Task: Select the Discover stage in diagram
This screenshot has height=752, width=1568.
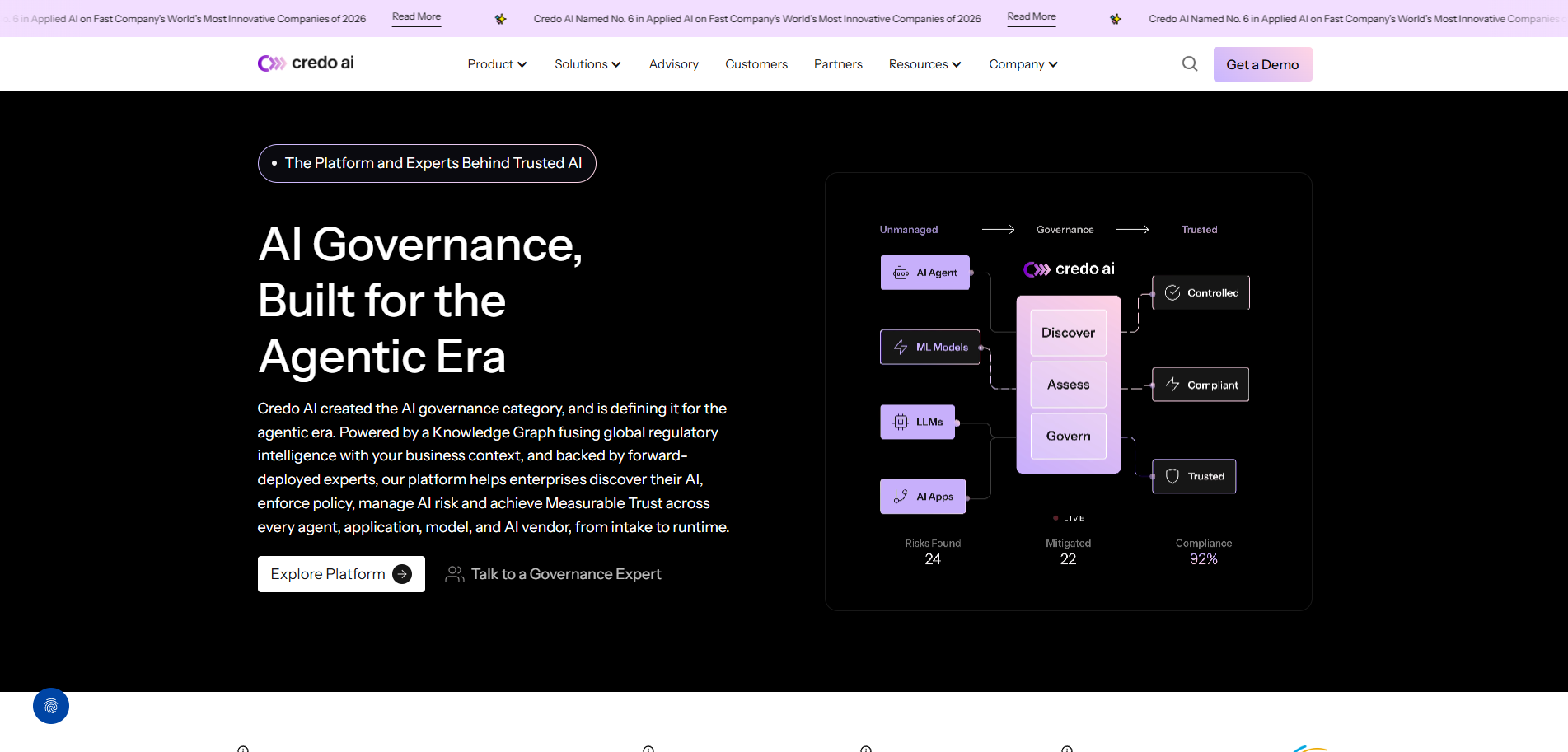Action: point(1069,333)
